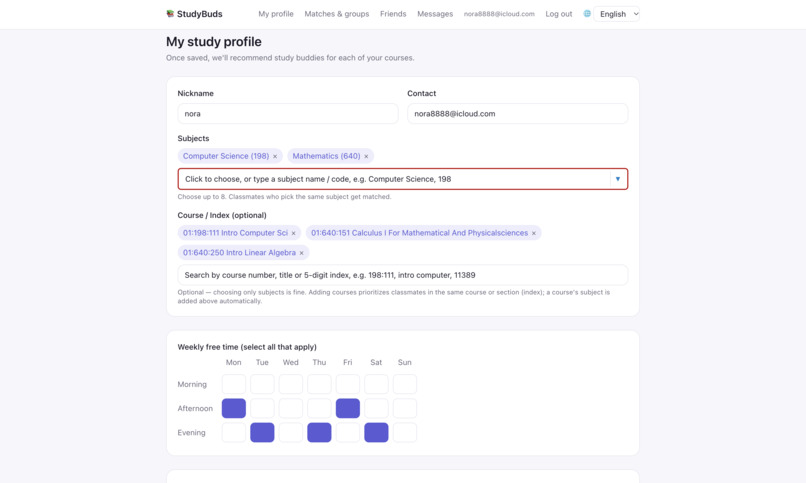Viewport: 806px width, 483px height.
Task: Go to Matches & groups
Action: (337, 14)
